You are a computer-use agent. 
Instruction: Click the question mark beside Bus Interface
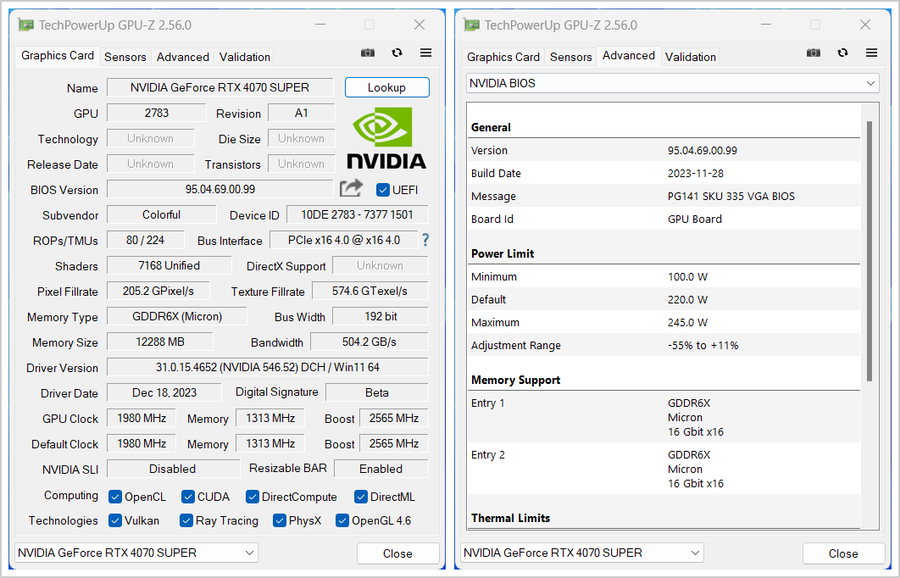426,240
